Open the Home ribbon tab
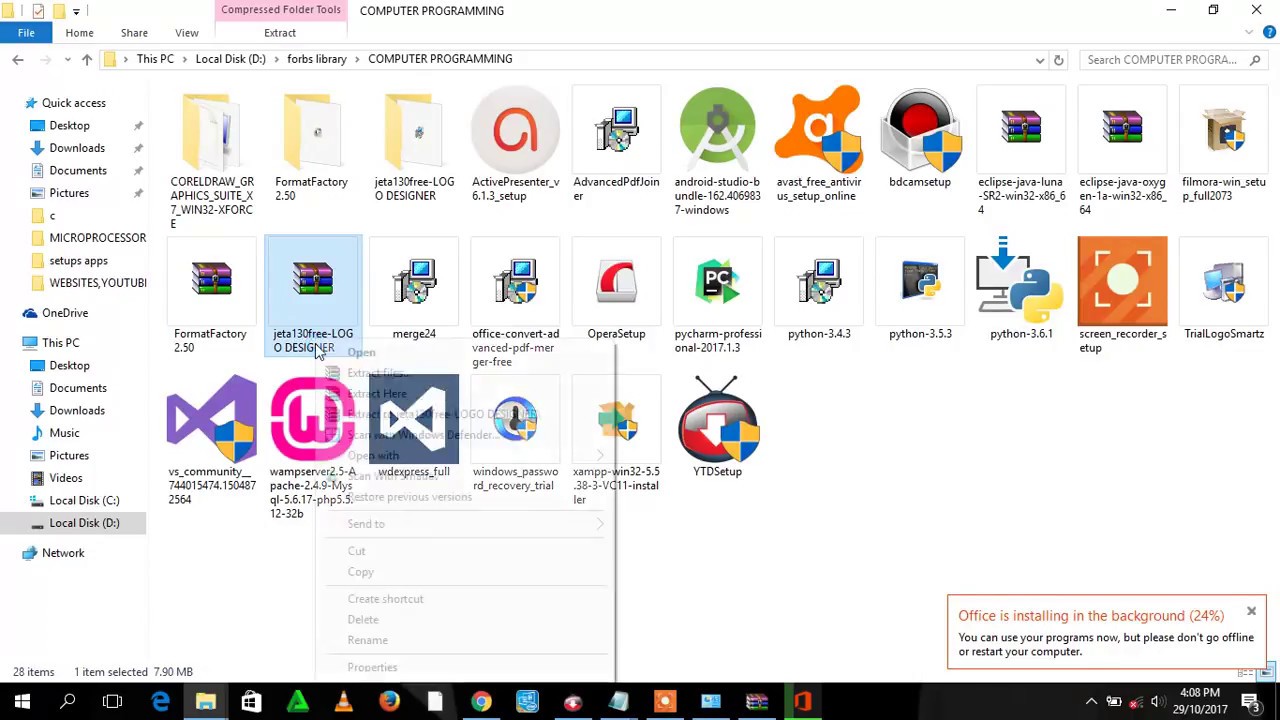Screen dimensions: 1280x720 [79, 33]
